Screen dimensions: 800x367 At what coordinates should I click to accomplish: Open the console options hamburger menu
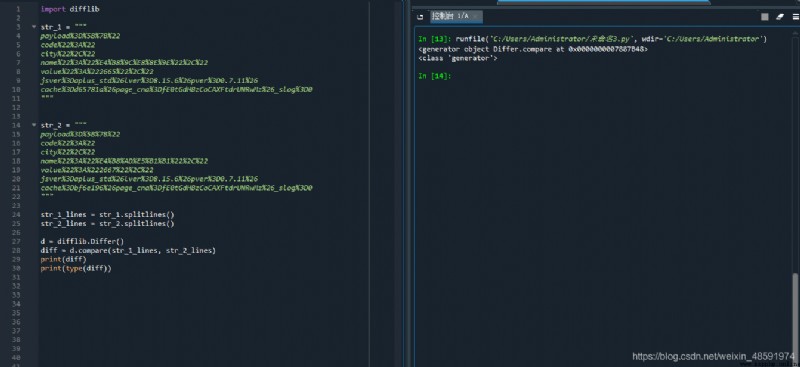tap(796, 17)
